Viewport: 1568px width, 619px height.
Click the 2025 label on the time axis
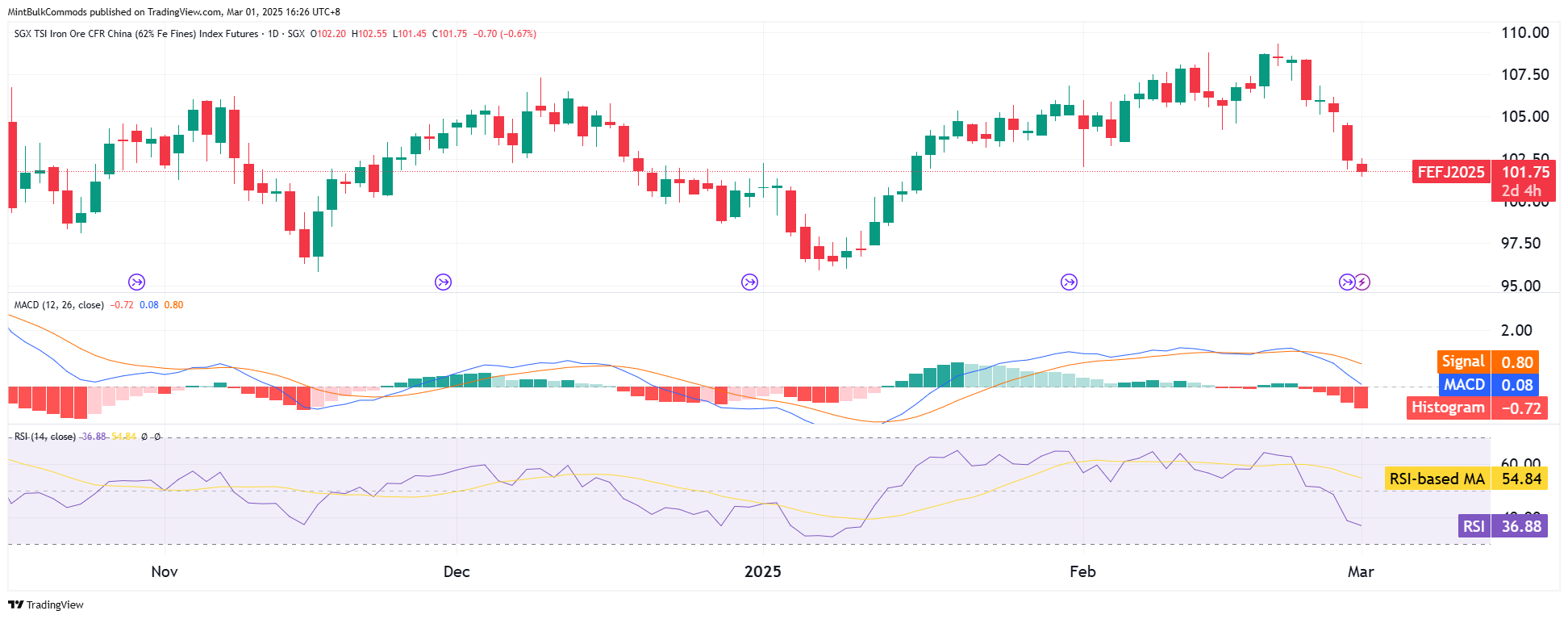(x=762, y=571)
